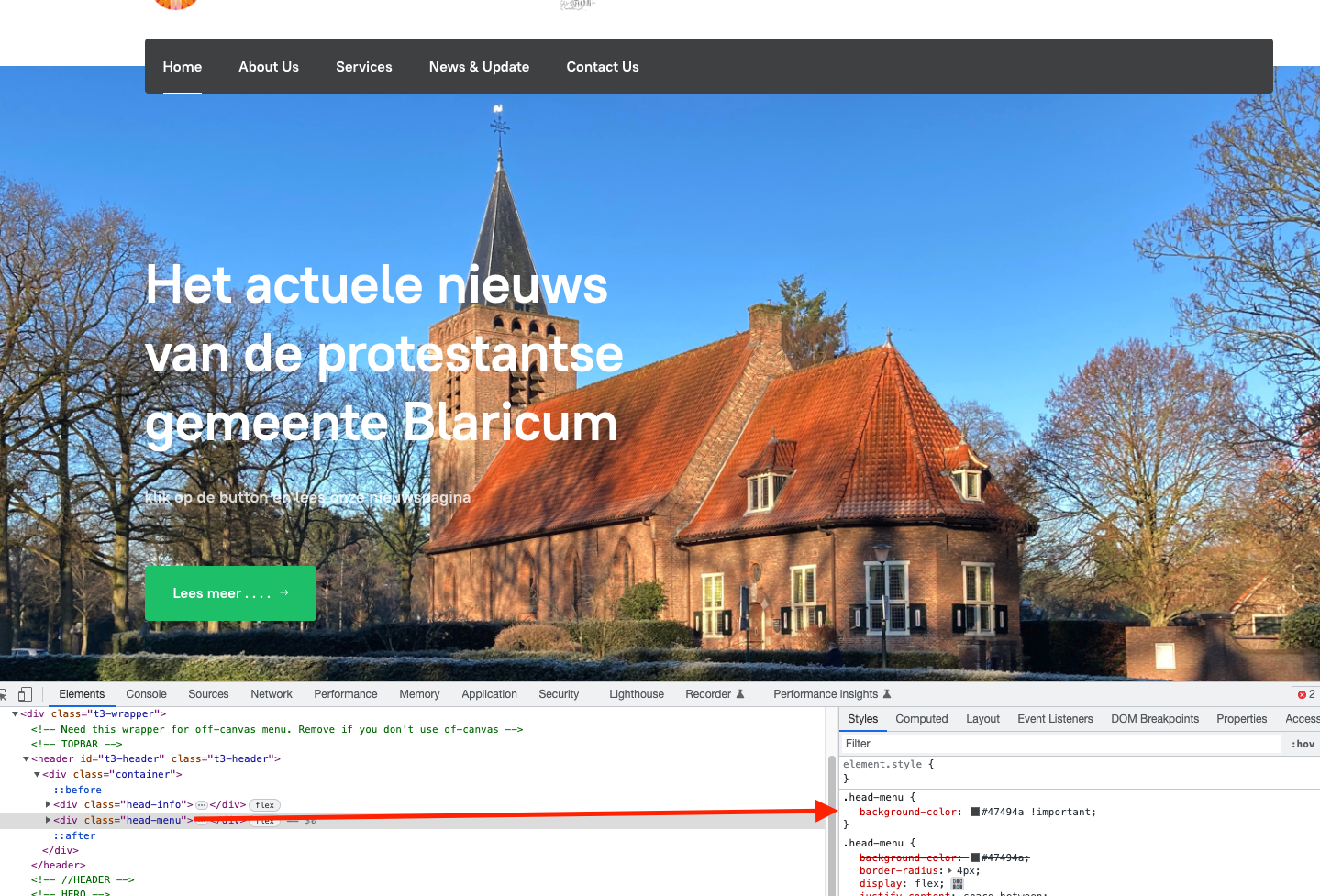Open the Properties pane tab
Image resolution: width=1320 pixels, height=896 pixels.
(1241, 719)
